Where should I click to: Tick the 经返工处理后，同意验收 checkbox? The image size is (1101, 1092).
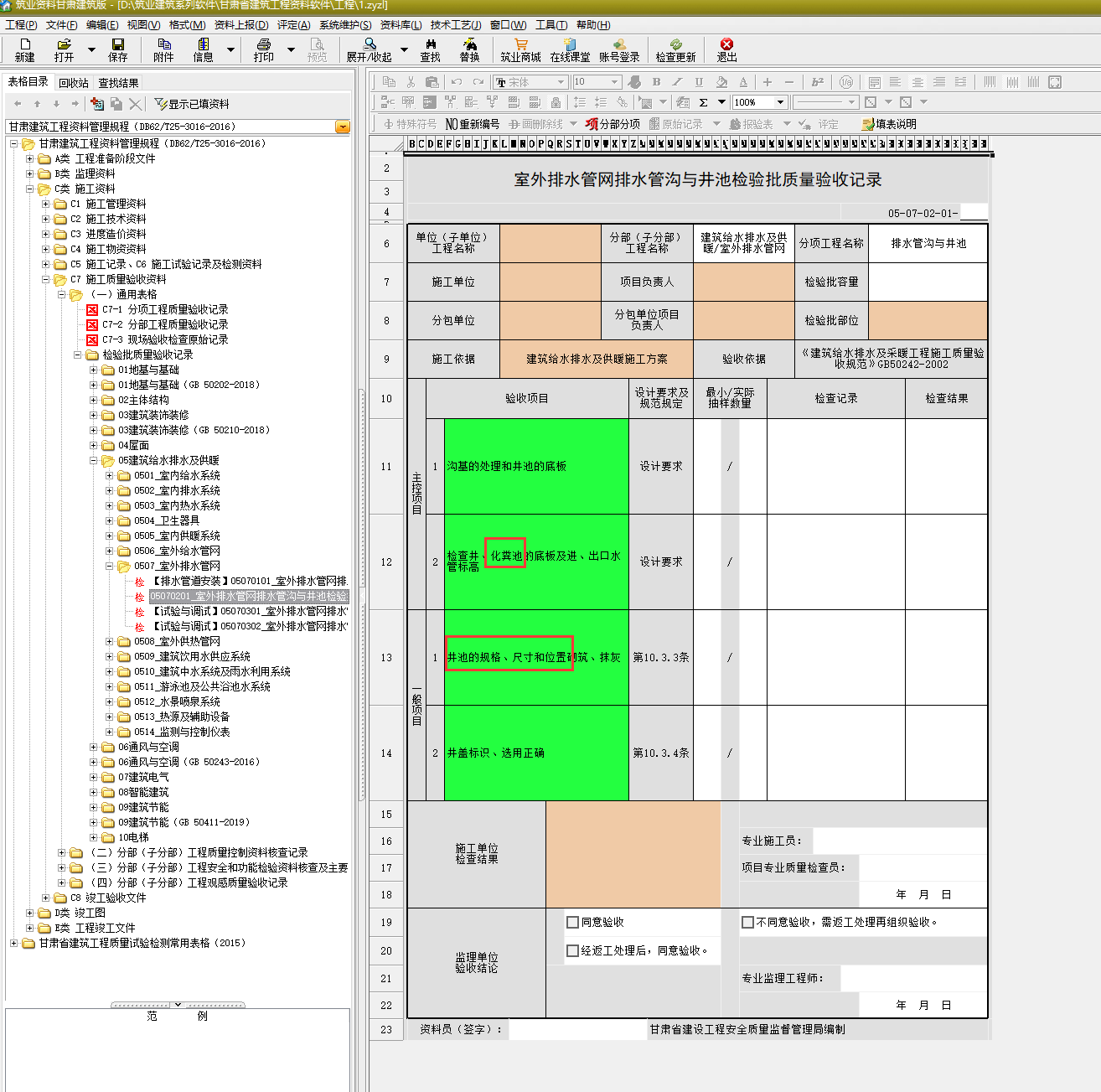(x=573, y=950)
